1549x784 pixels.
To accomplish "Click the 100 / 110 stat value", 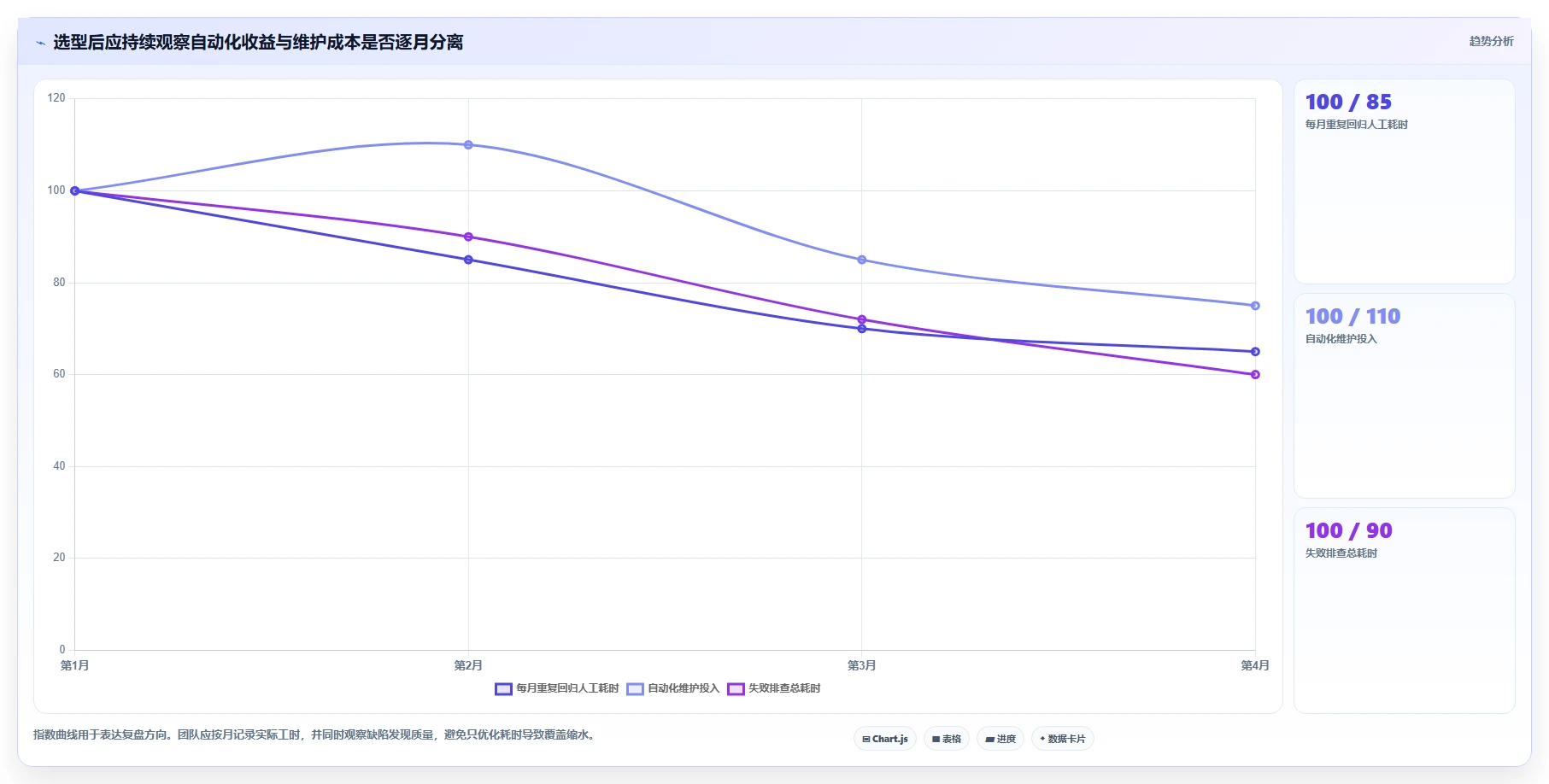I will click(x=1352, y=317).
